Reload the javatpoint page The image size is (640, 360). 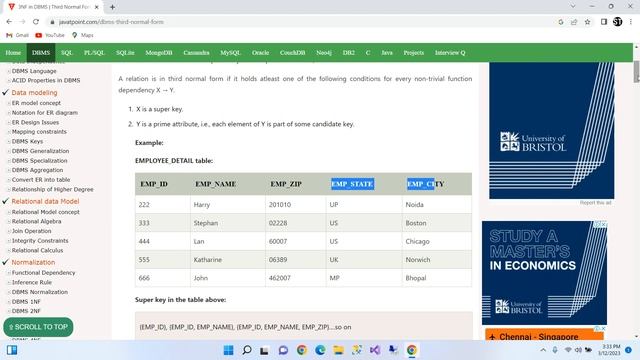click(36, 22)
